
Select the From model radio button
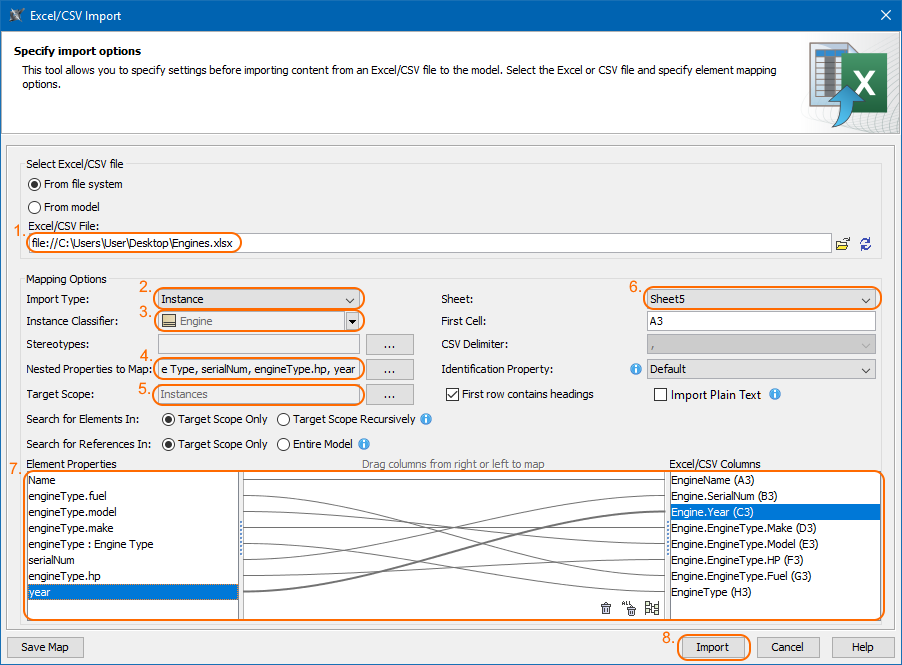pyautogui.click(x=36, y=207)
